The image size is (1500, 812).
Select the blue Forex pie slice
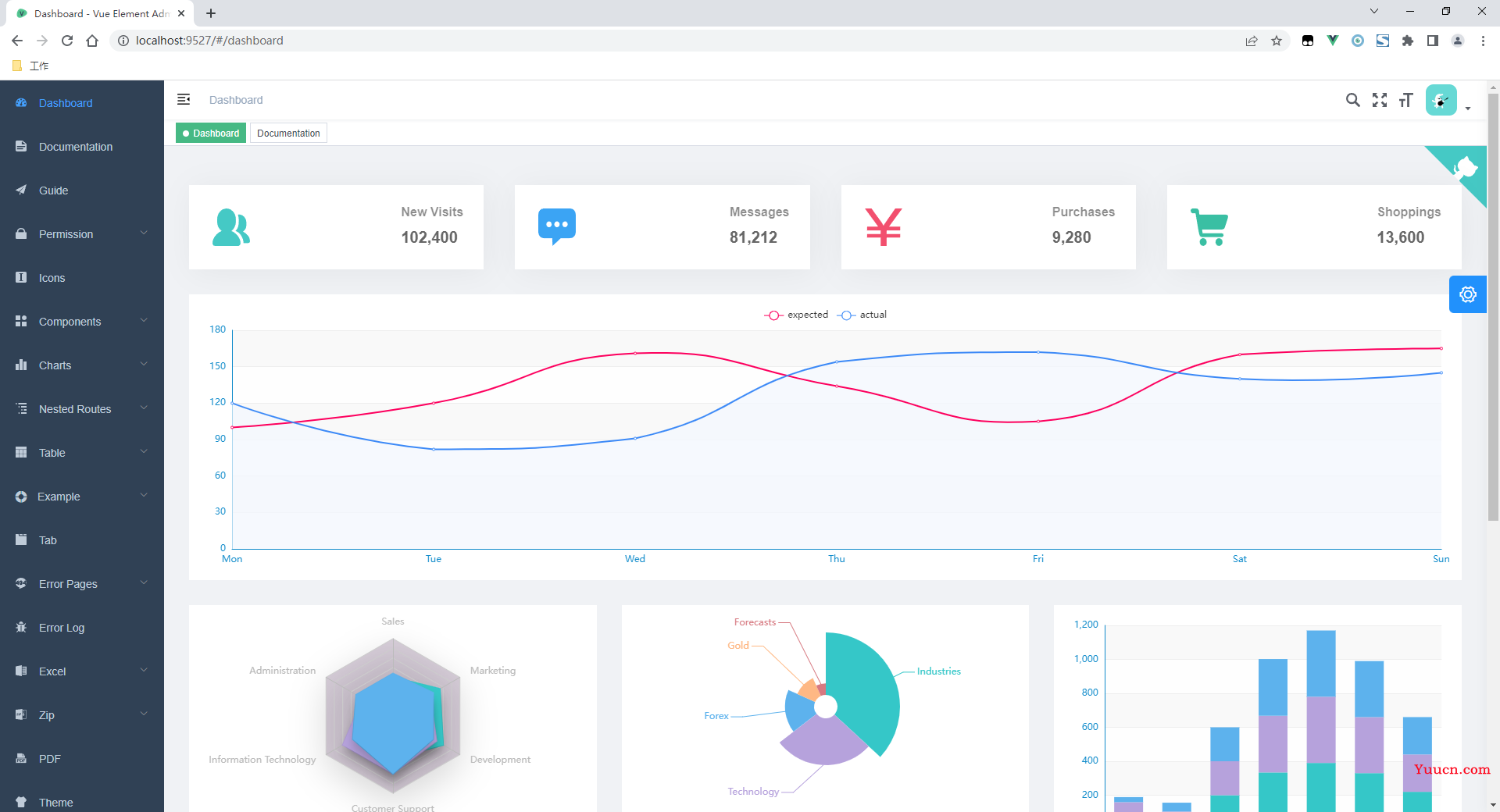(798, 709)
